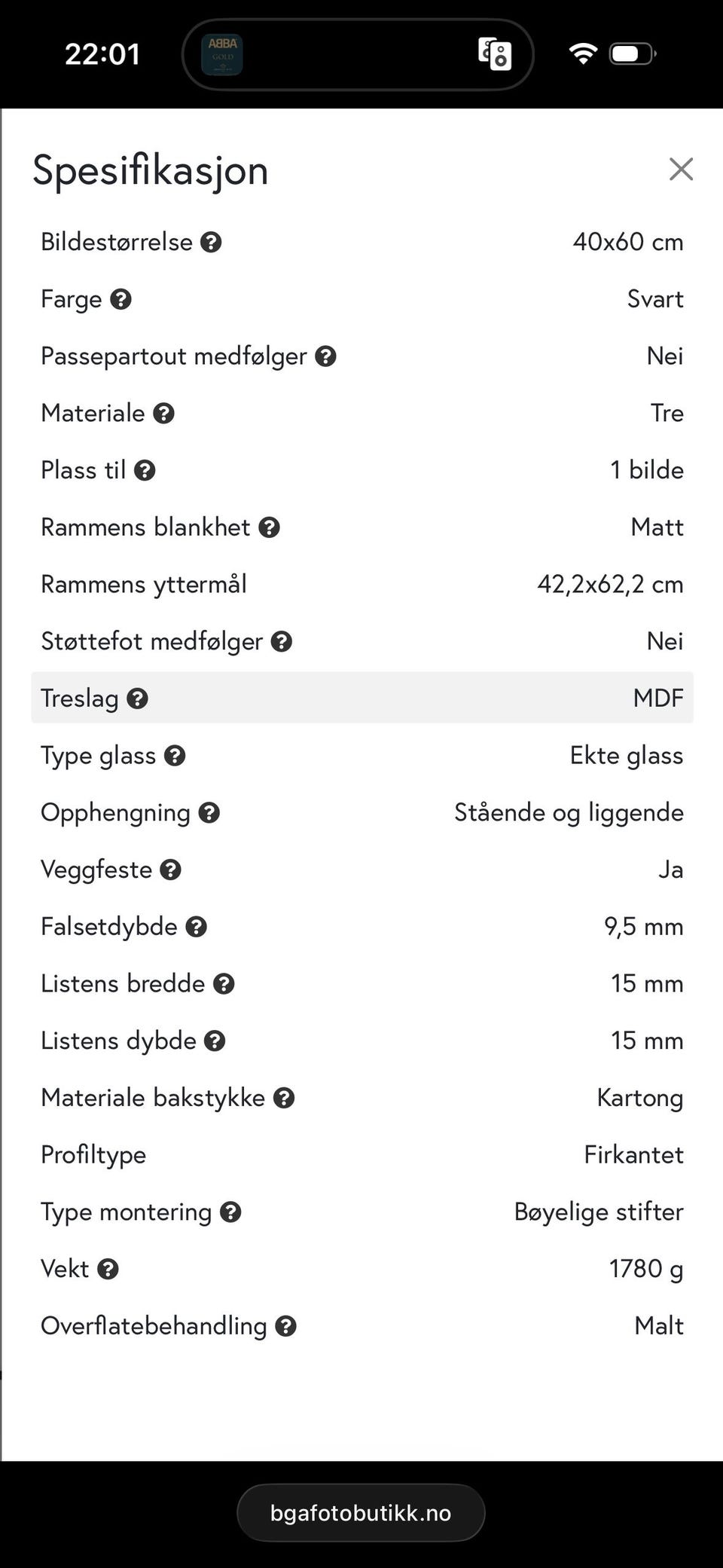Show Rammens blankhet help tooltip icon
This screenshot has width=723, height=1568.
(x=269, y=527)
